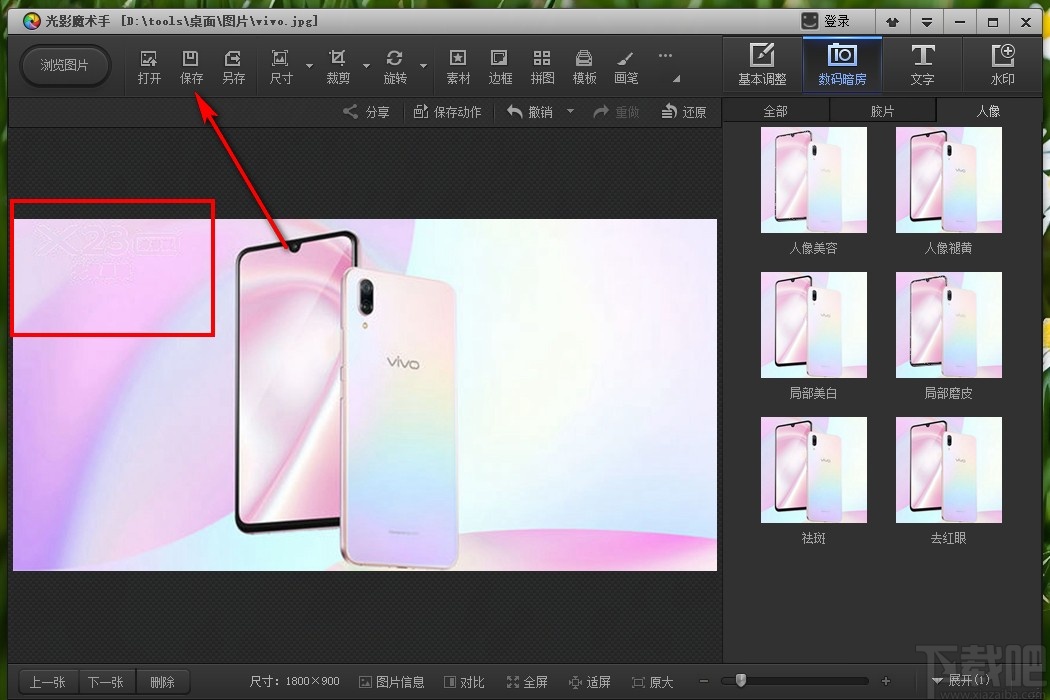Viewport: 1050px width, 700px height.
Task: Click the 尺寸: 1800×900 status text
Action: click(x=295, y=681)
